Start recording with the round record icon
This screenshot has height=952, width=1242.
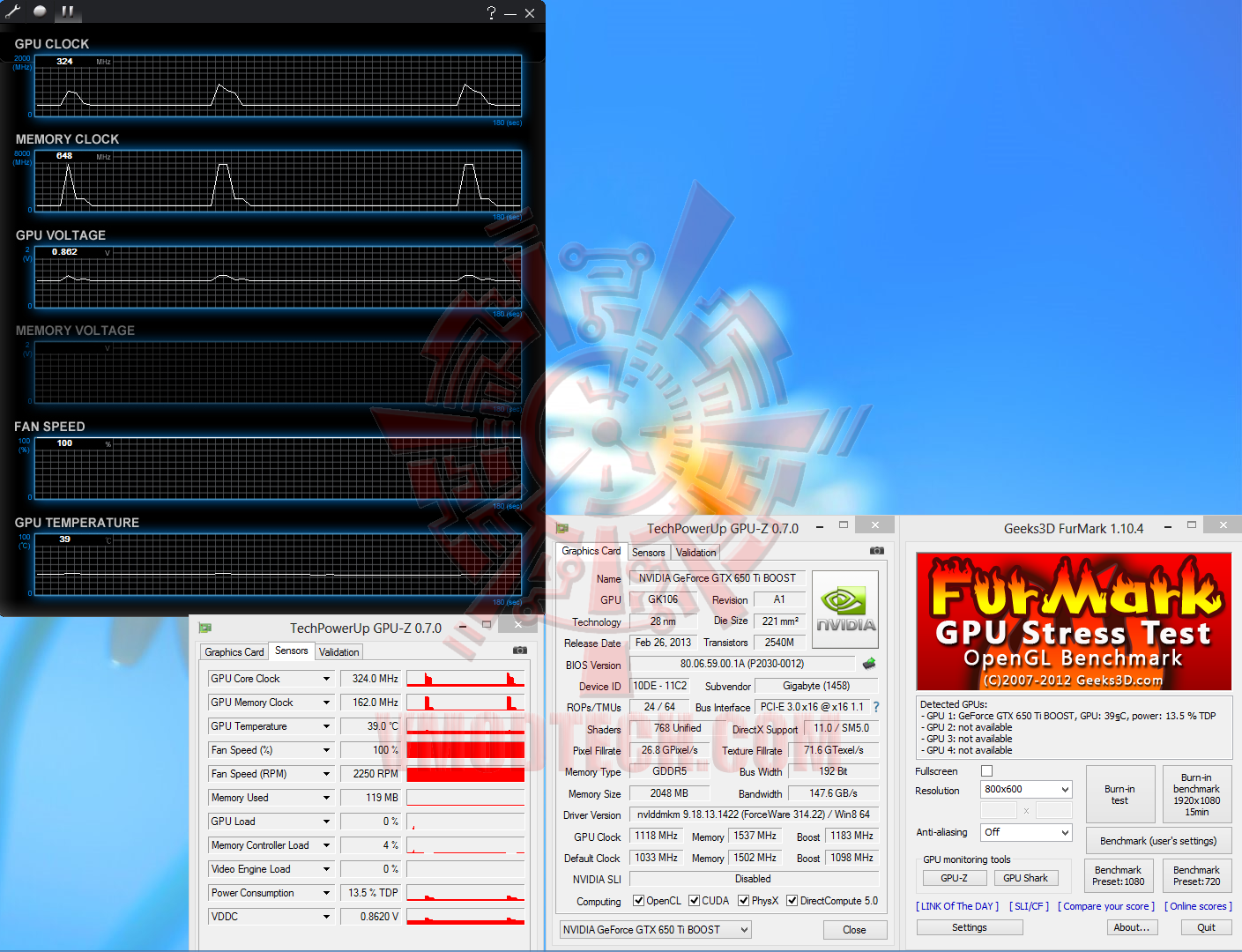pos(40,11)
